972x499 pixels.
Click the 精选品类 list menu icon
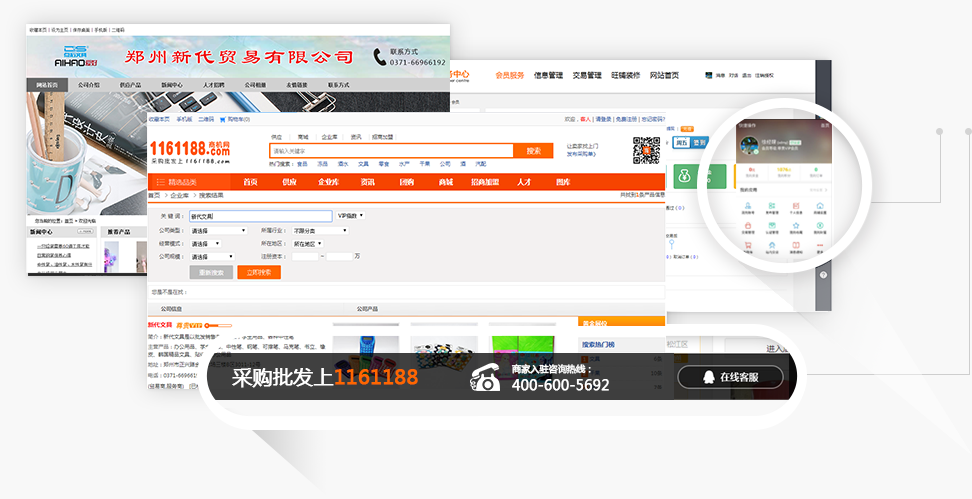click(x=161, y=182)
